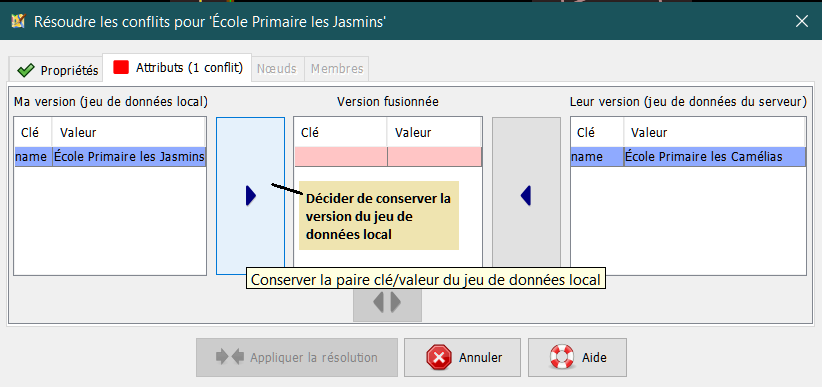
Task: Select the Nœuds tab
Action: [278, 69]
